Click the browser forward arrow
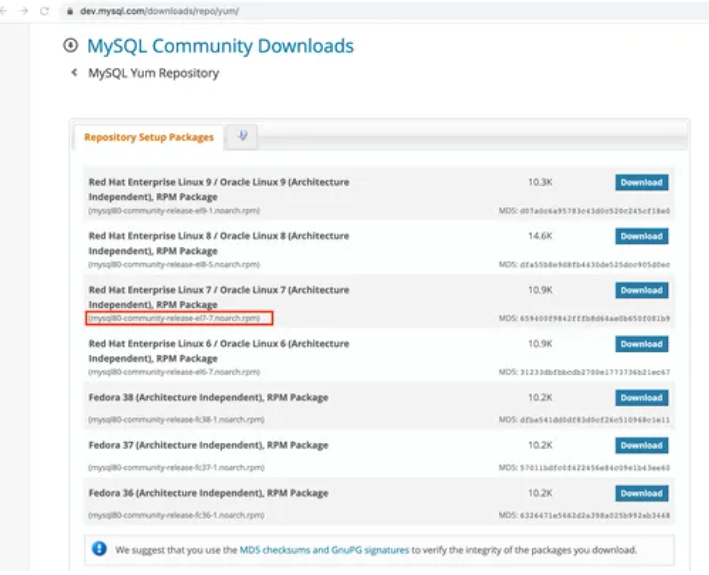 point(24,11)
